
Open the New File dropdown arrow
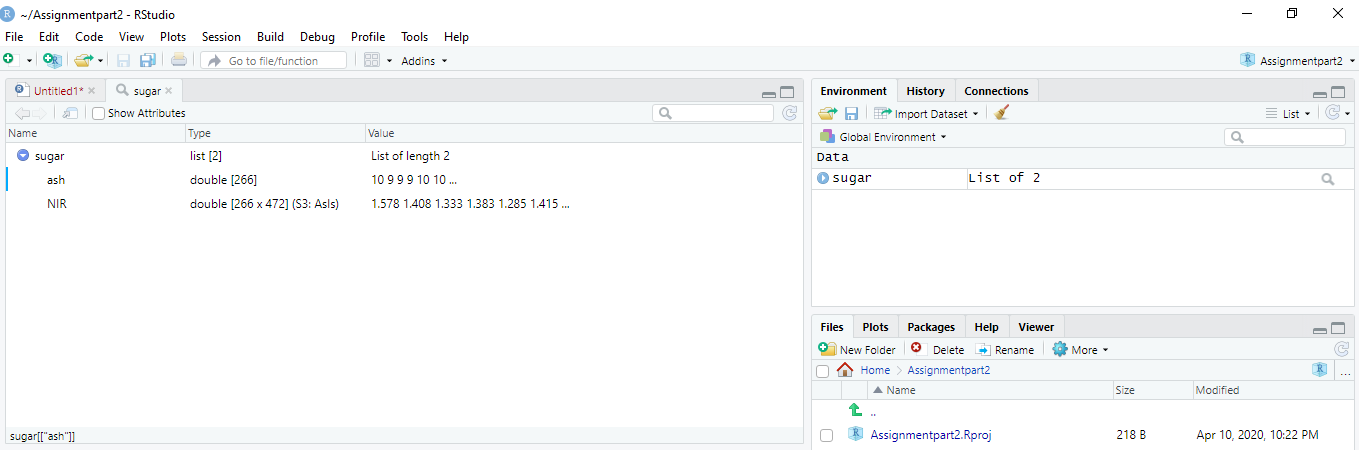(29, 61)
